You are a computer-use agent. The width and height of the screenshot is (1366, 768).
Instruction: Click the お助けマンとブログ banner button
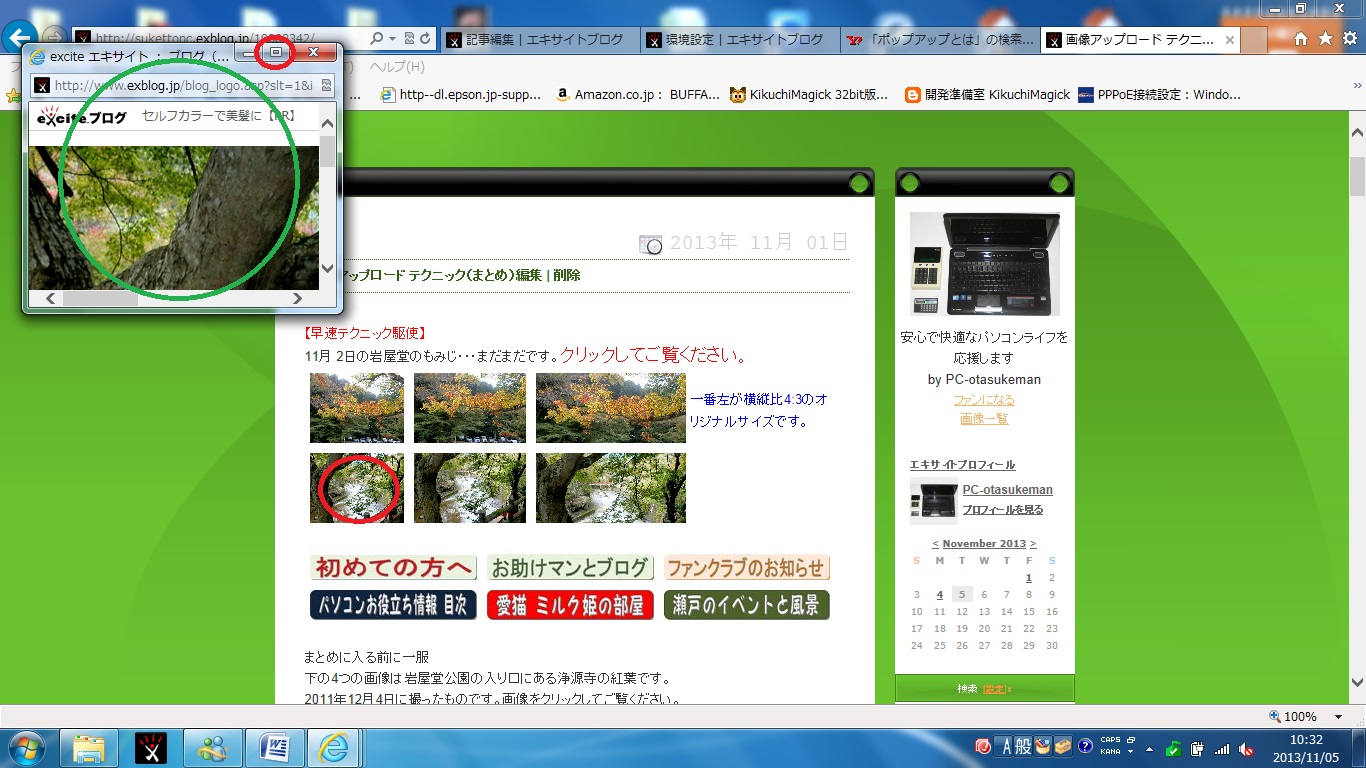571,568
